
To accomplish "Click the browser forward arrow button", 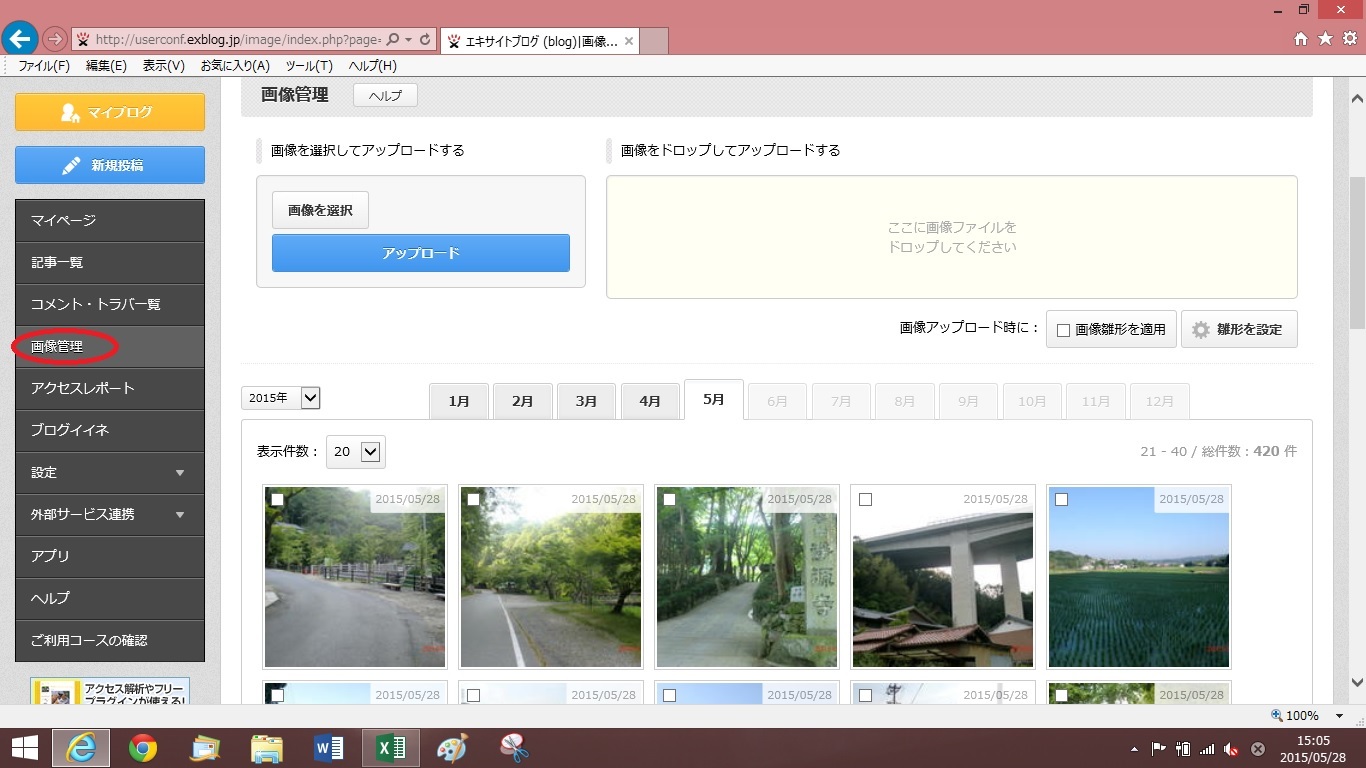I will (x=55, y=39).
